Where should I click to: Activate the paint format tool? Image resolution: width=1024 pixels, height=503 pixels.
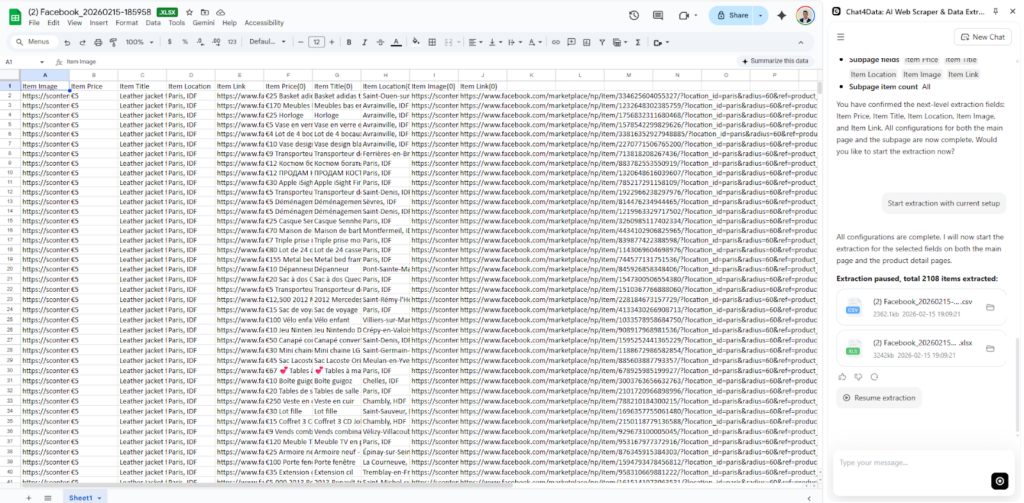click(x=113, y=42)
